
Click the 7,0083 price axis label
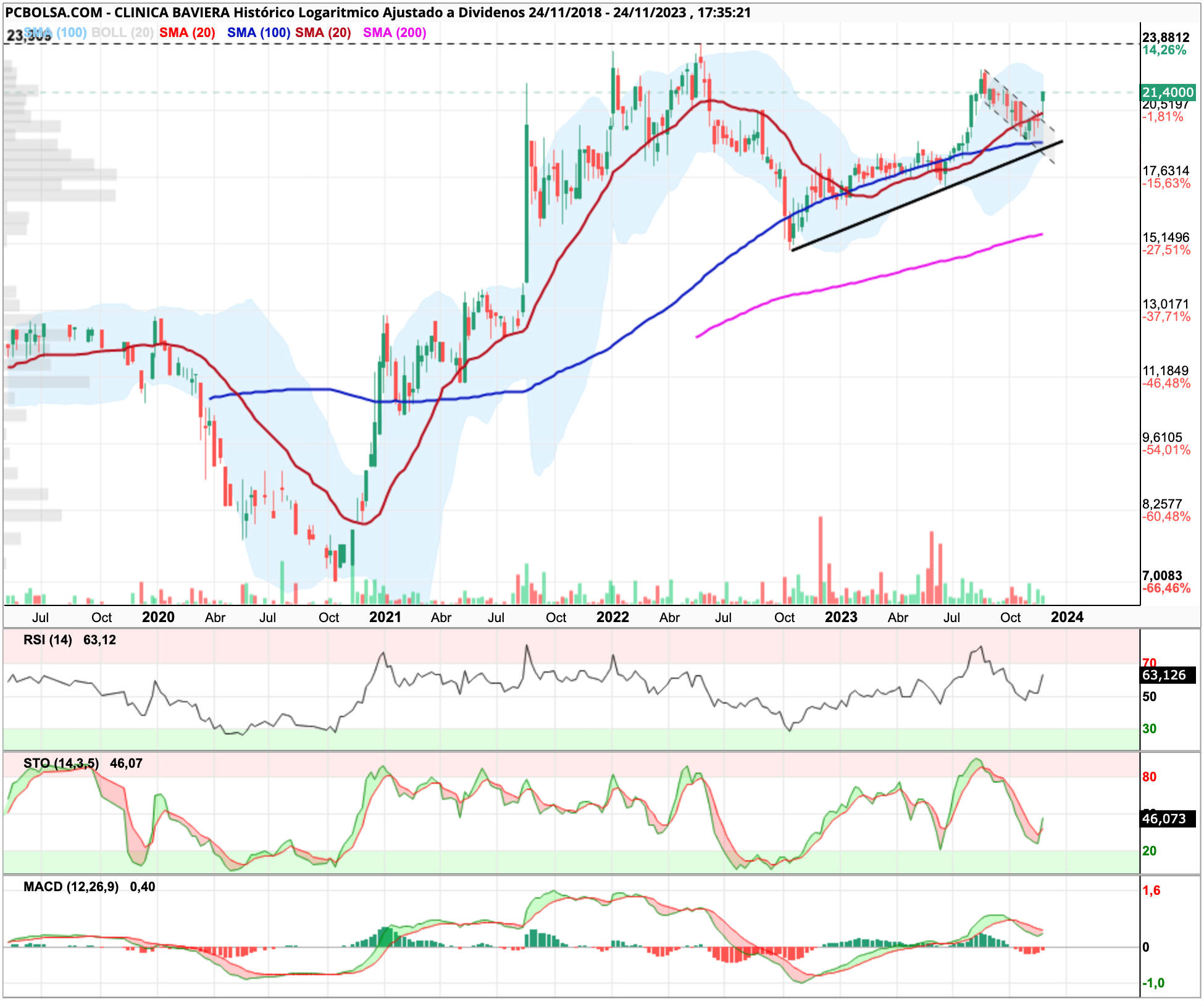tap(1162, 576)
